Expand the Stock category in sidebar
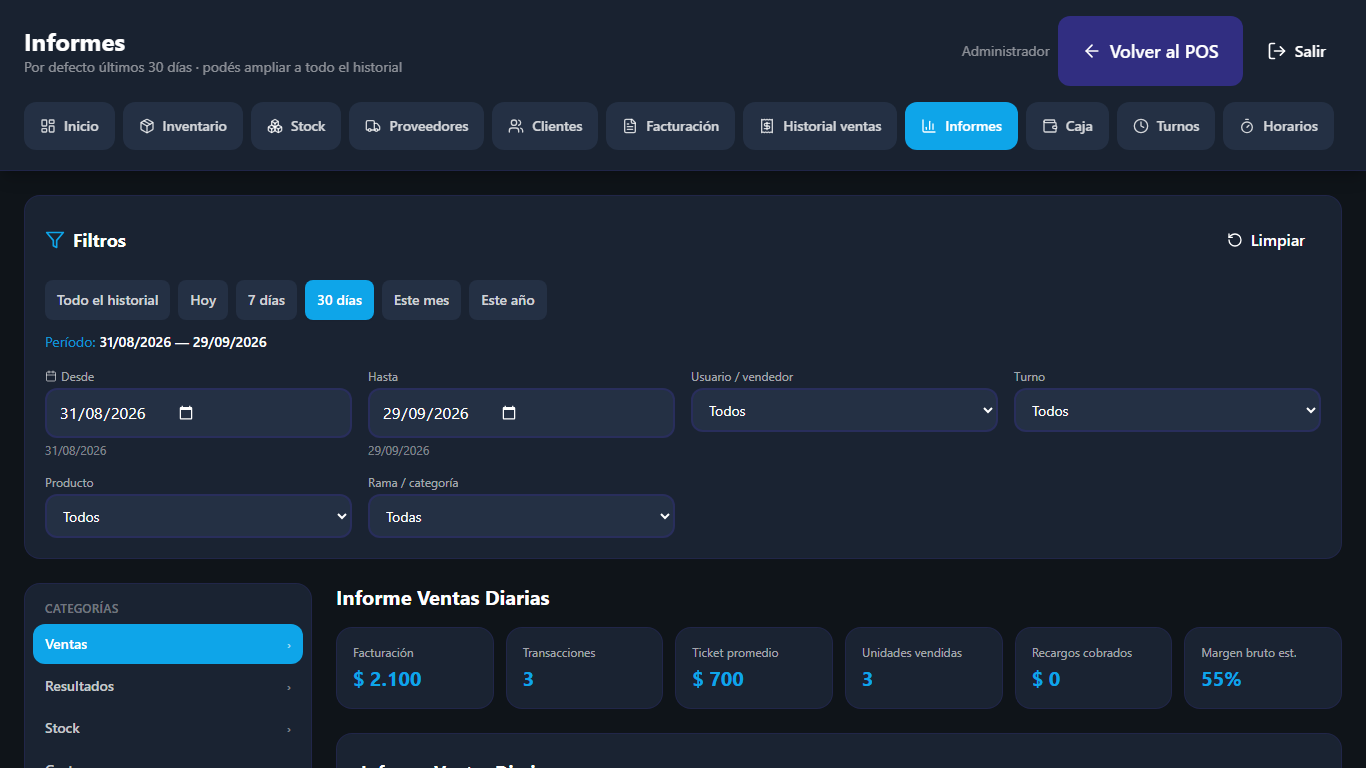Viewport: 1366px width, 768px height. point(168,729)
